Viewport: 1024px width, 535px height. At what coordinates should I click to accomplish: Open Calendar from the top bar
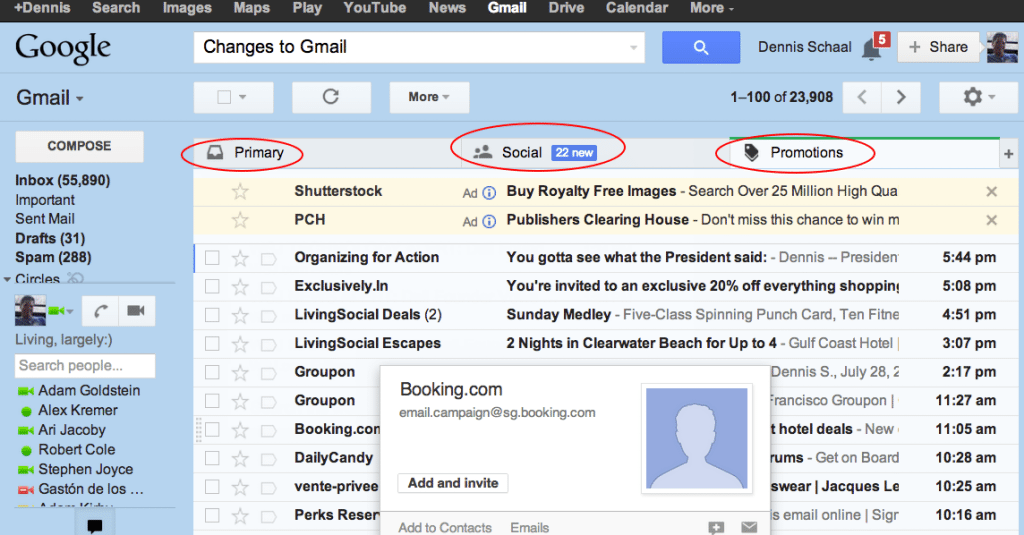tap(637, 8)
